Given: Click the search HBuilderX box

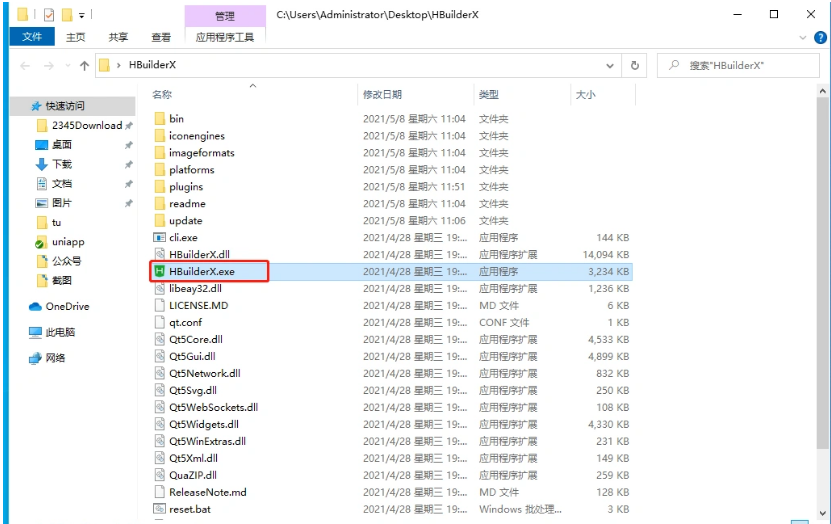Looking at the screenshot, I should 738,66.
